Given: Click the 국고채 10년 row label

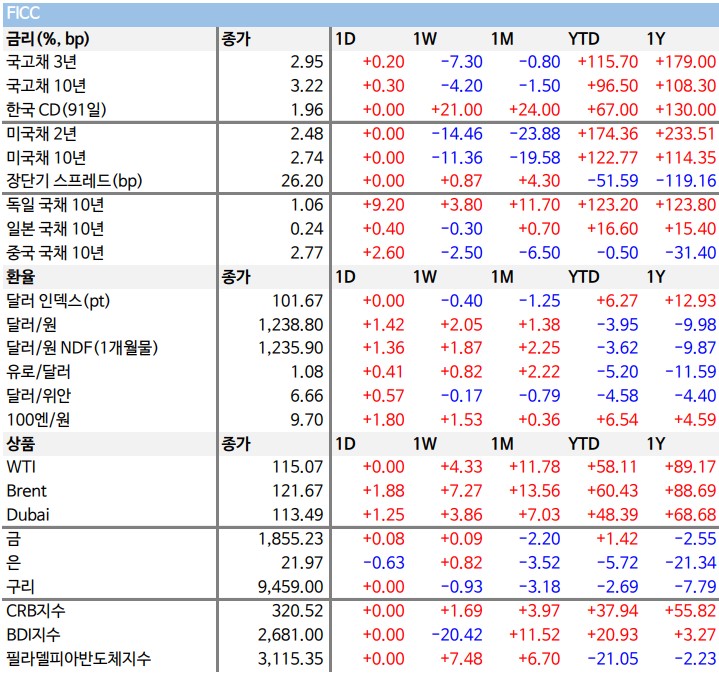Looking at the screenshot, I should click(x=46, y=86).
